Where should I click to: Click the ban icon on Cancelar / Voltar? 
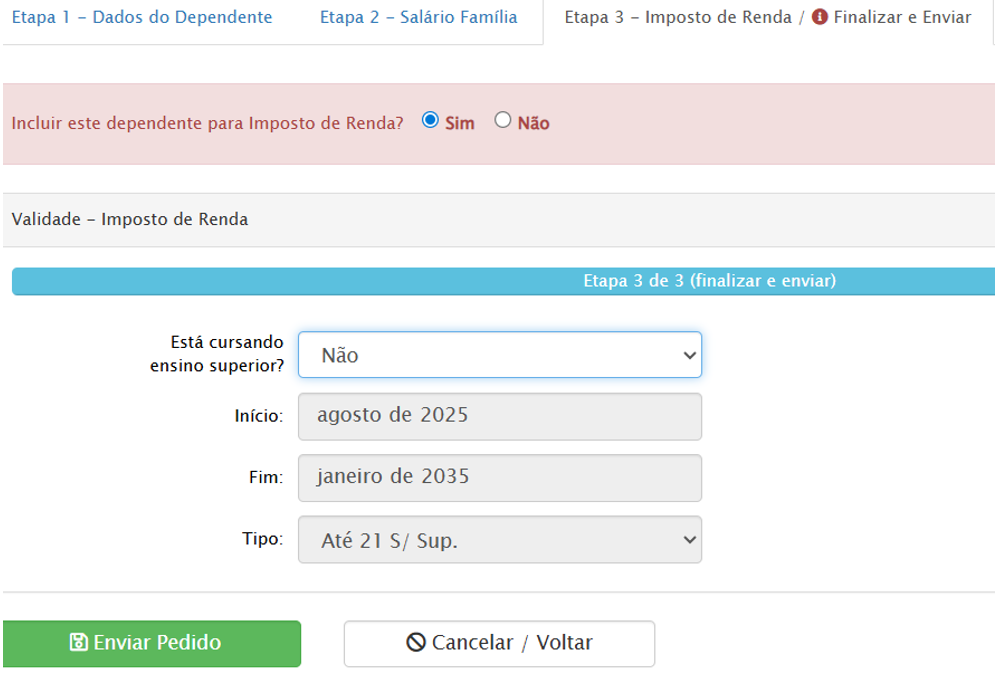[416, 643]
